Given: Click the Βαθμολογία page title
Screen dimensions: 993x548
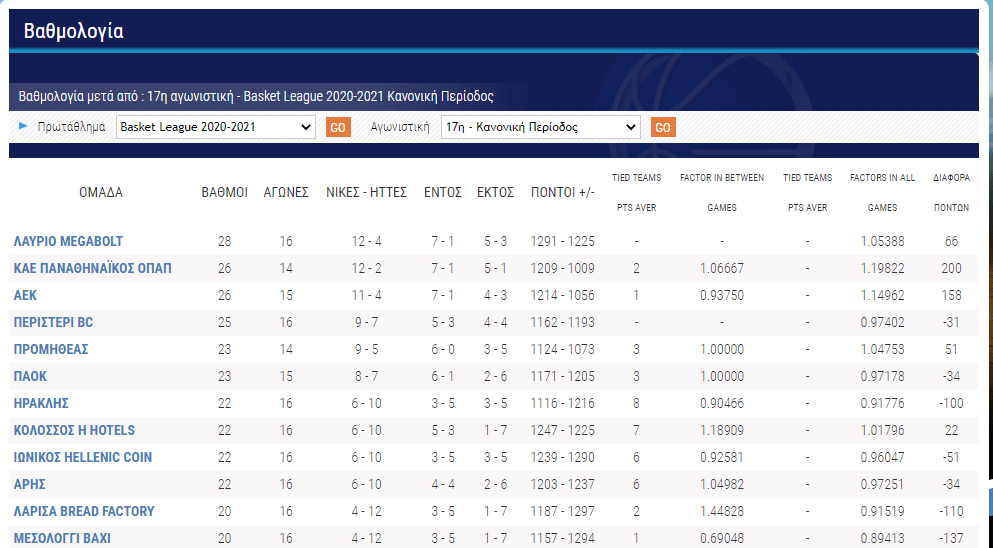Looking at the screenshot, I should pyautogui.click(x=74, y=31).
